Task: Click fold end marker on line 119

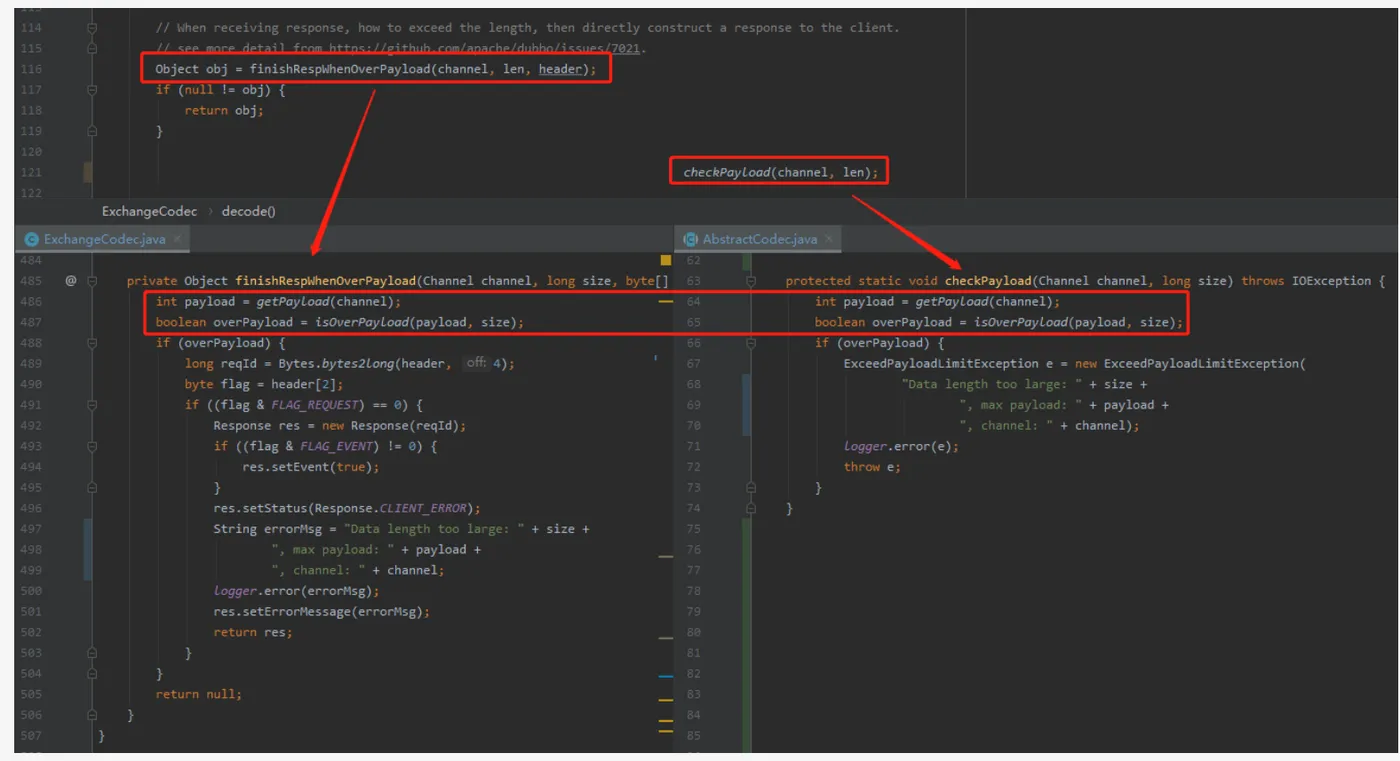Action: 92,131
